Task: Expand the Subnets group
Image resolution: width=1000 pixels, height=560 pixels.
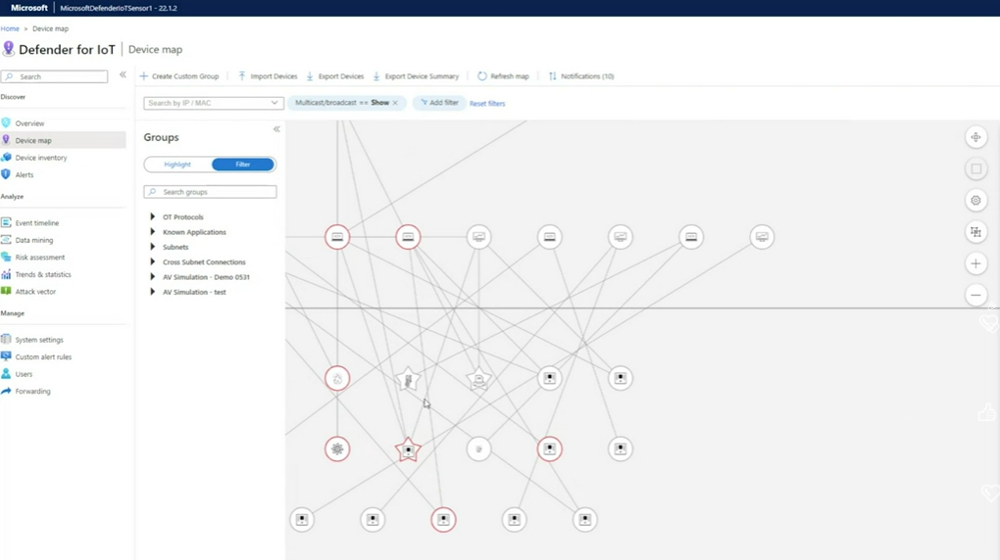Action: click(152, 247)
